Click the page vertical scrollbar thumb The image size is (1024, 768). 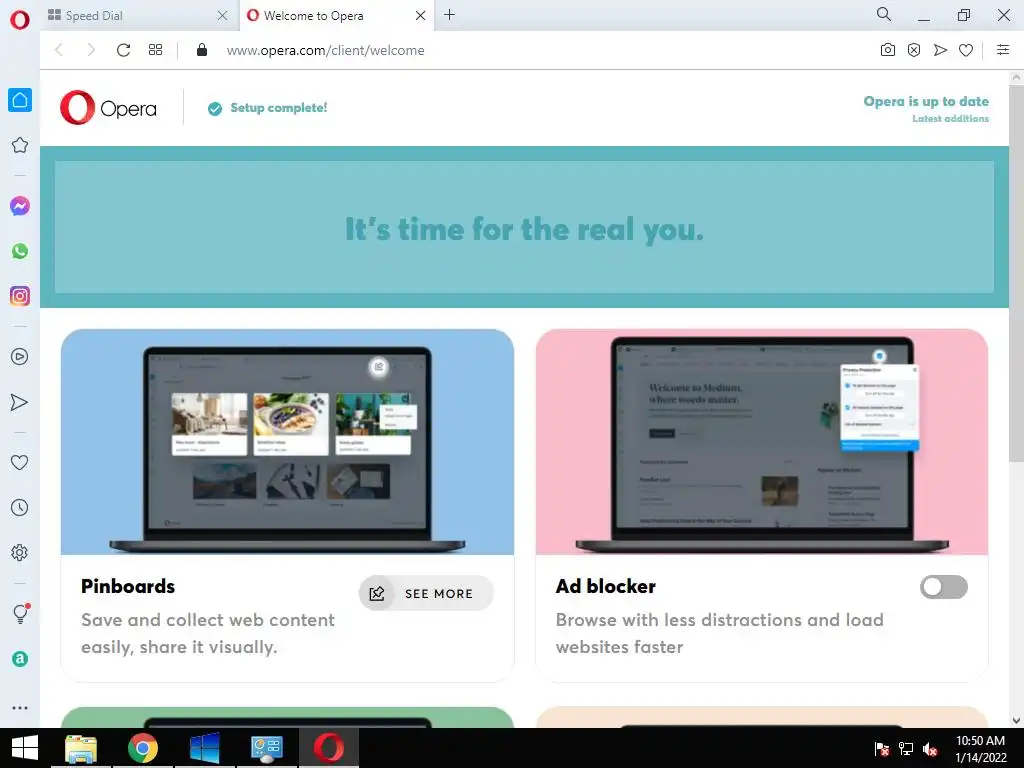point(1016,273)
